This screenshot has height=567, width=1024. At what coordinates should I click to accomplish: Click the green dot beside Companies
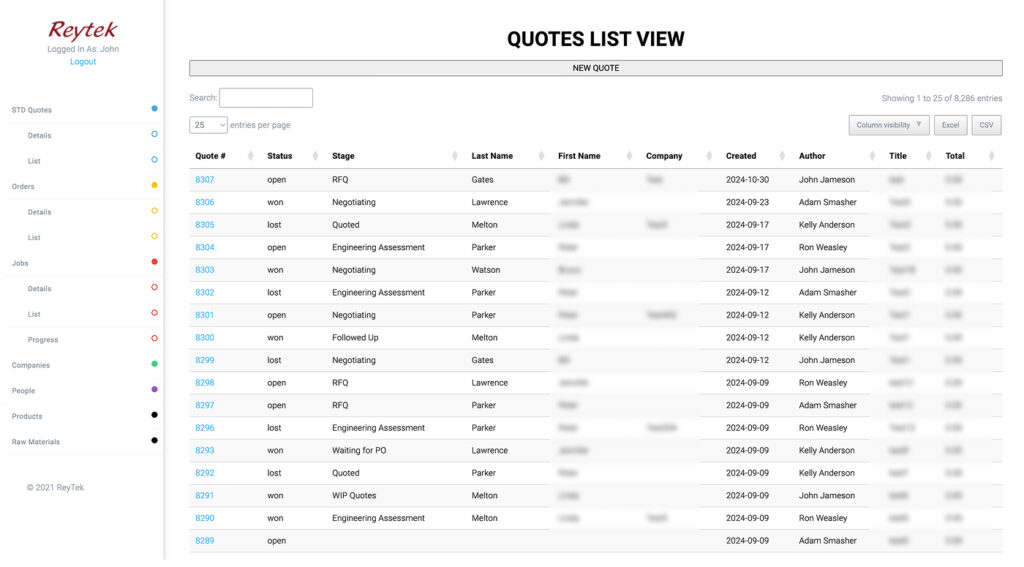[154, 364]
